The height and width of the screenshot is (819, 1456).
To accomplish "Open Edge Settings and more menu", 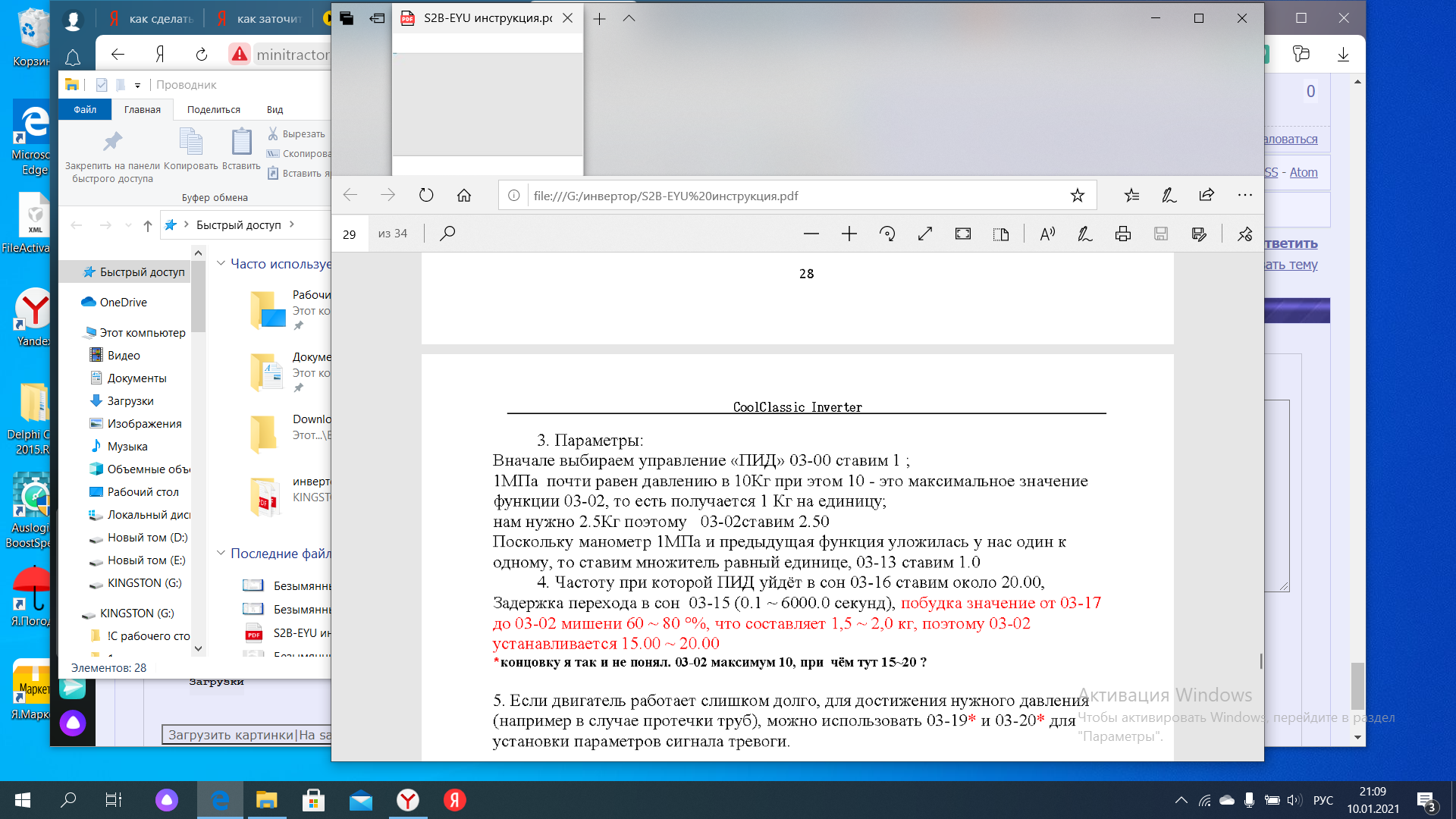I will (x=1245, y=196).
